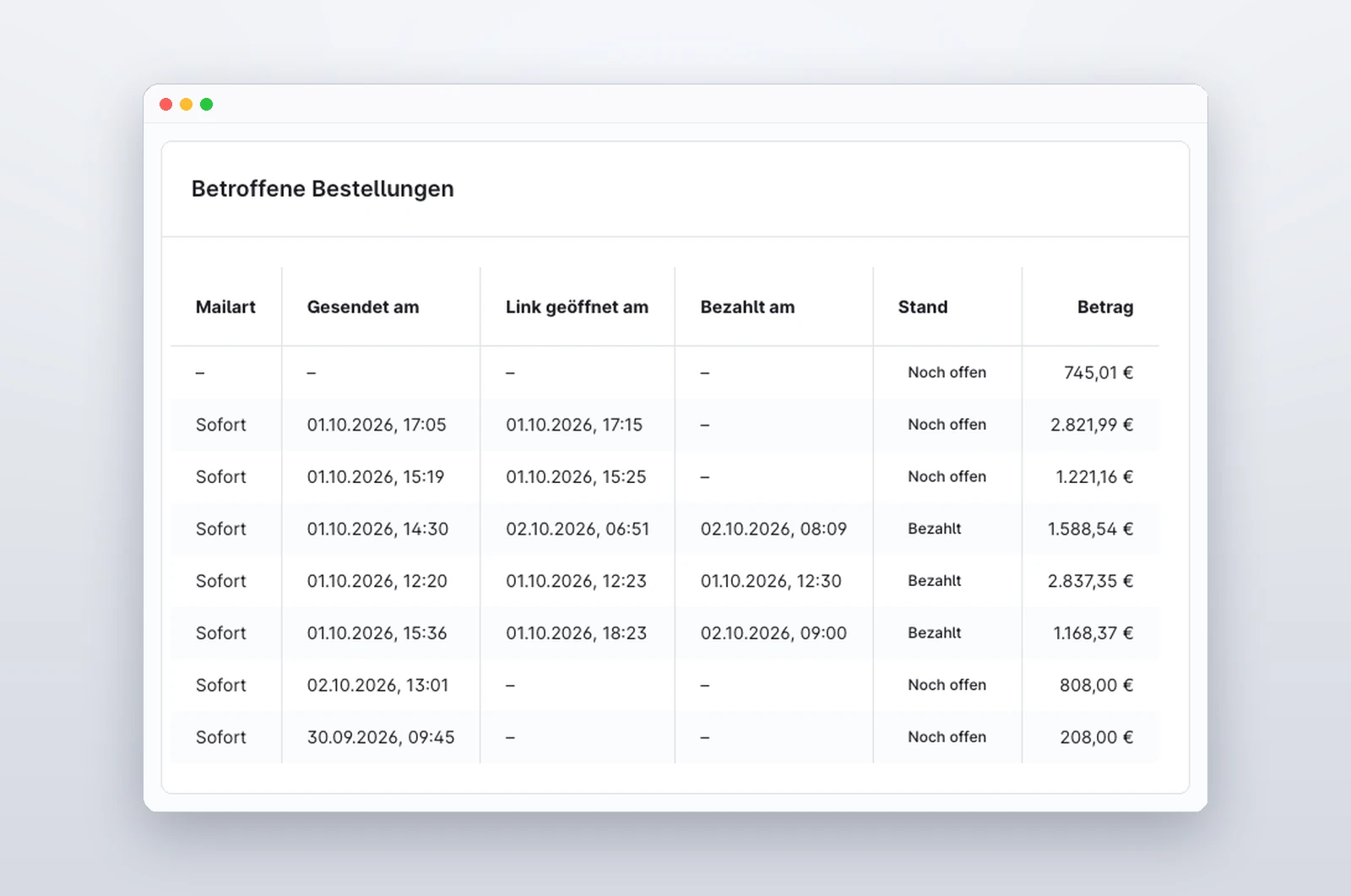The image size is (1351, 896).
Task: Select the amount 2.837,35 €
Action: [x=1091, y=581]
